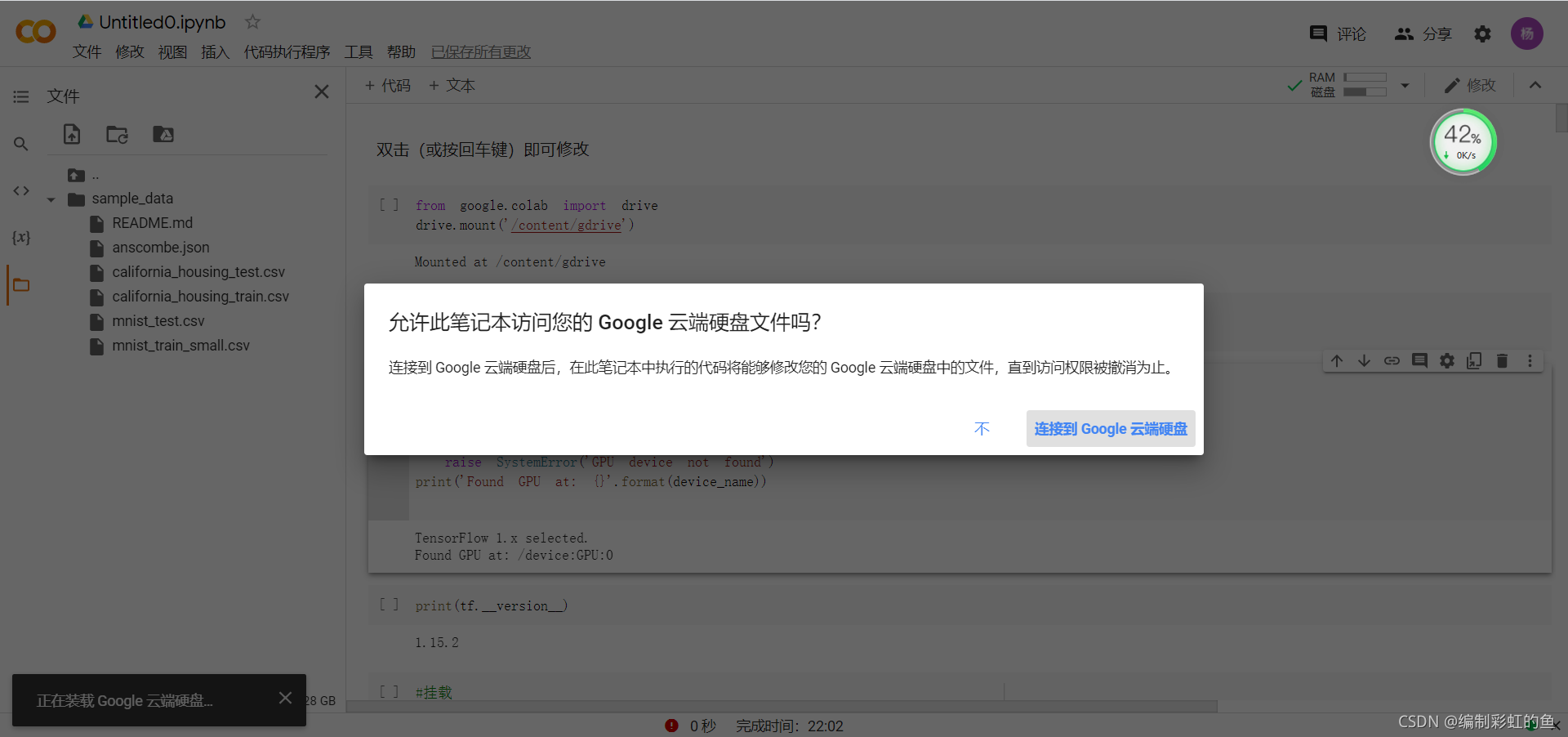
Task: Run the drive.mount code cell
Action: (390, 205)
